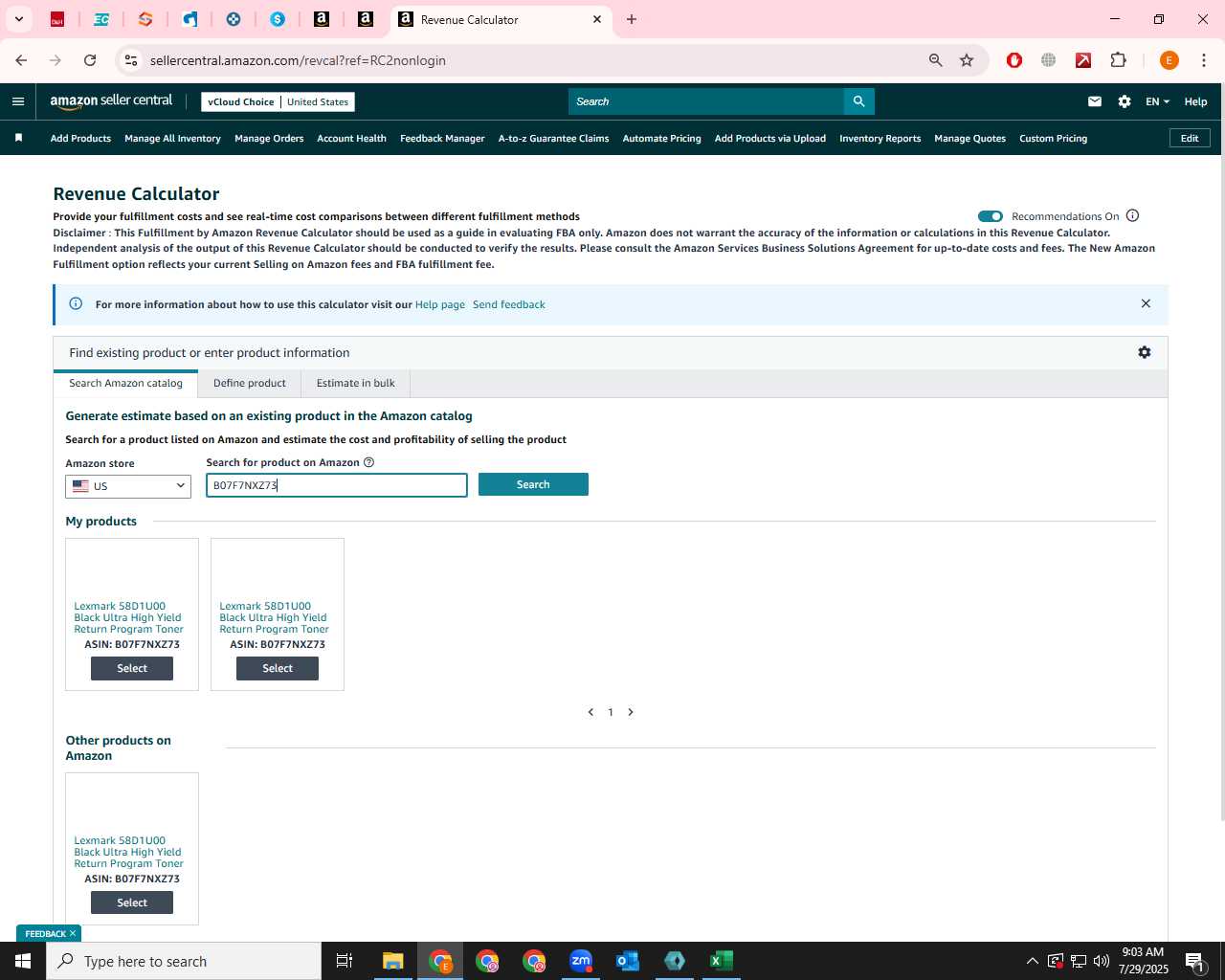Open the Extensions puzzle icon
1225x980 pixels.
(x=1118, y=60)
